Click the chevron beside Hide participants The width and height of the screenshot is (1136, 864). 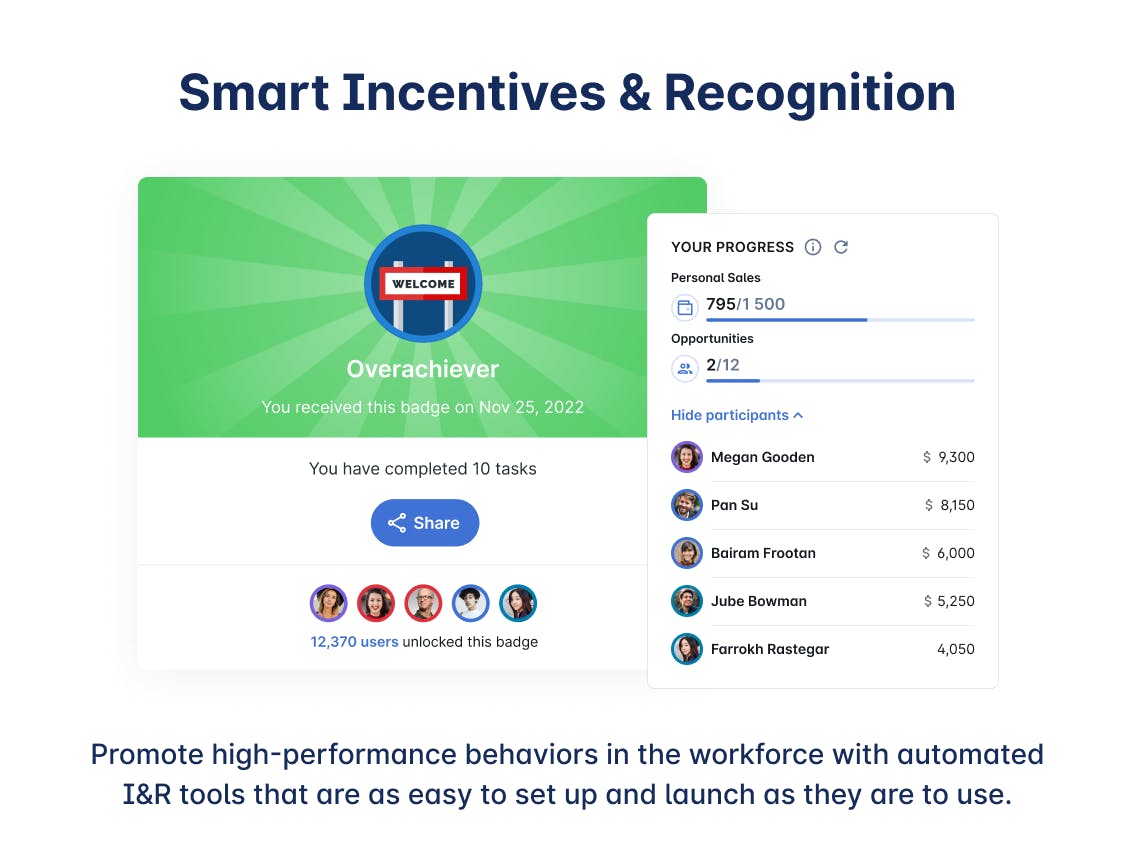[x=798, y=416]
